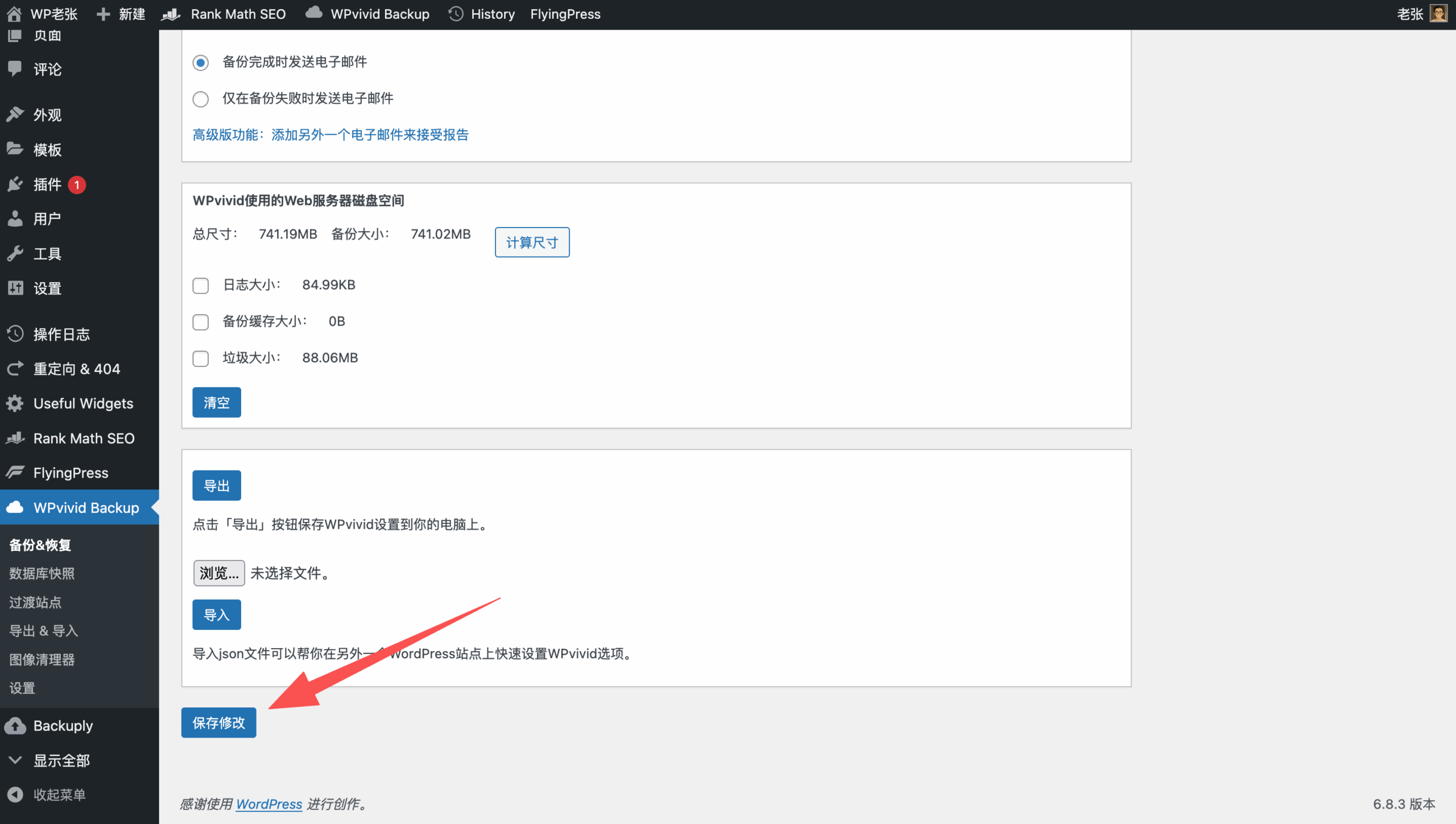1456x824 pixels.
Task: Click the 老张 user avatar
Action: point(1439,14)
